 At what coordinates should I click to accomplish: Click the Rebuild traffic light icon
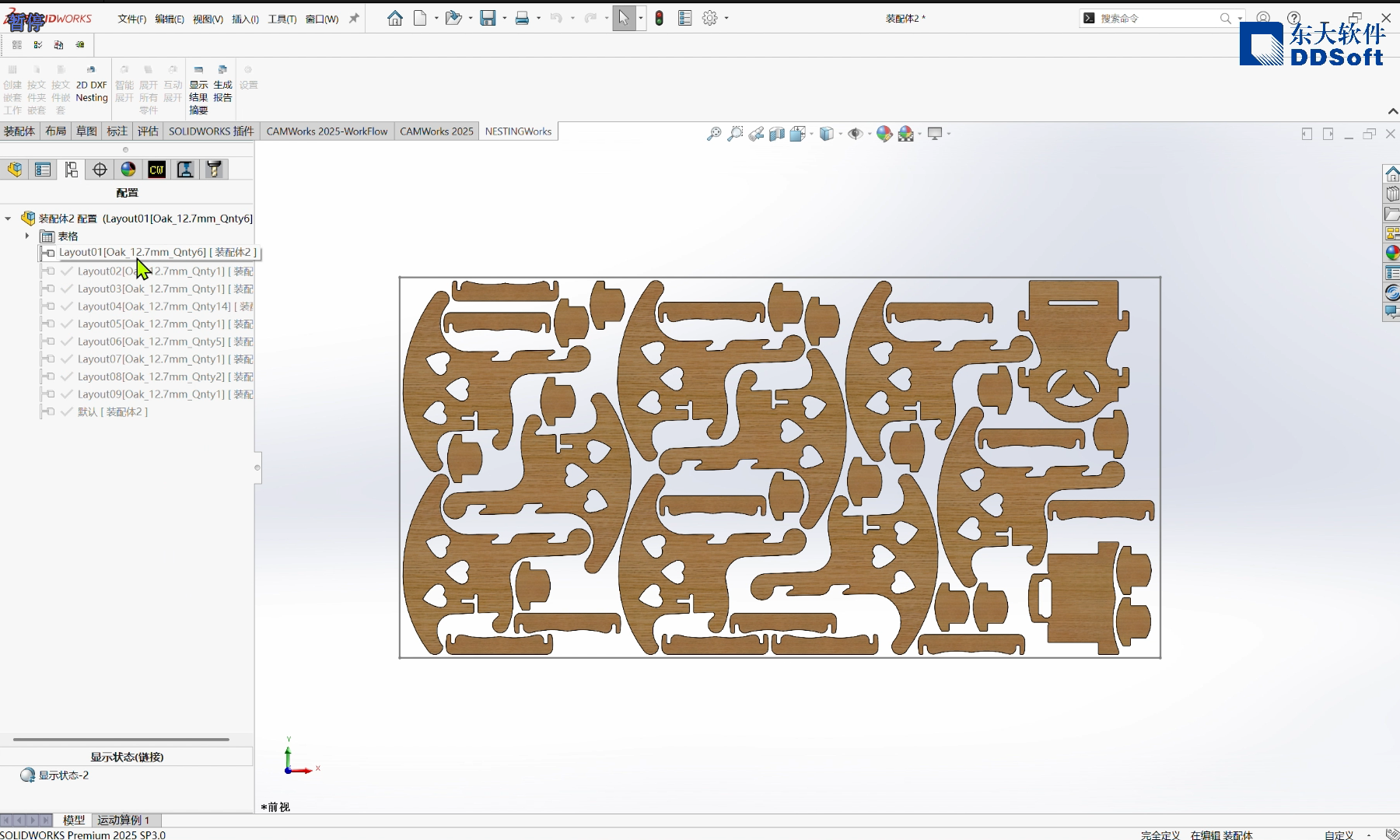click(x=659, y=18)
